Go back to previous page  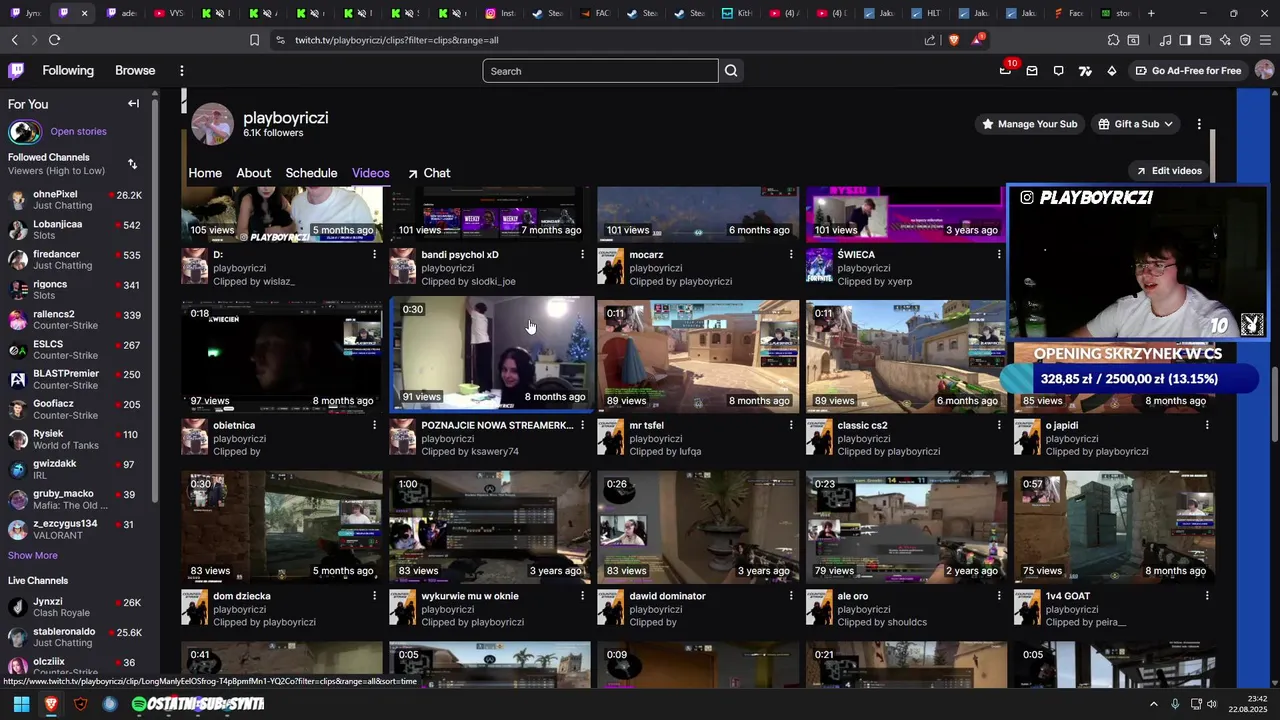coord(14,40)
